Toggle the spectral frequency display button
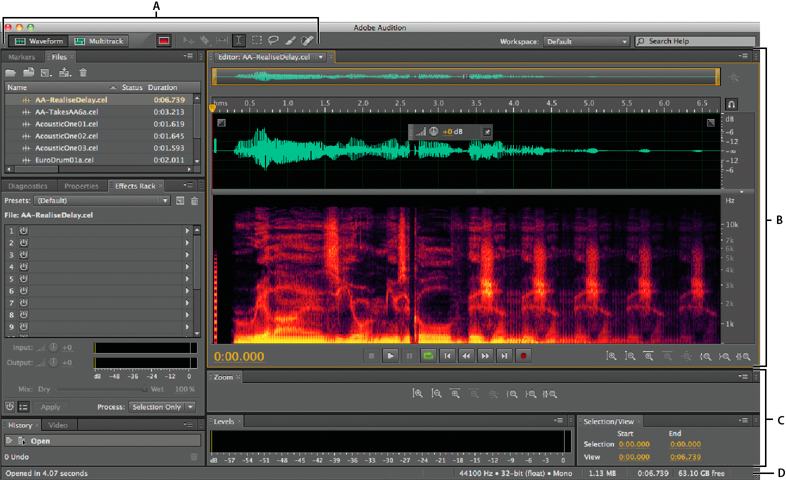Viewport: 786px width, 480px height. coord(164,41)
